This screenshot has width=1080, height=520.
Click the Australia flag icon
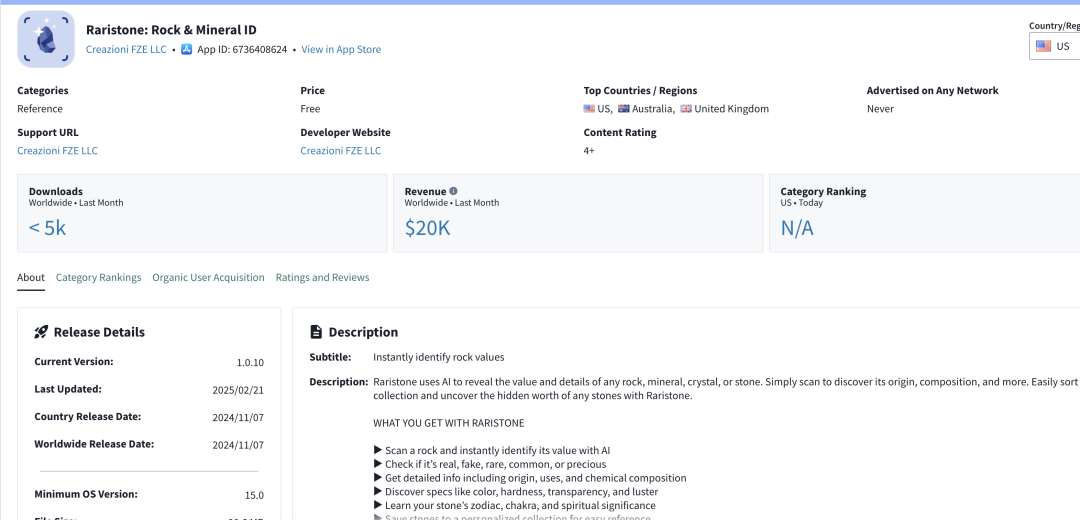pos(624,109)
